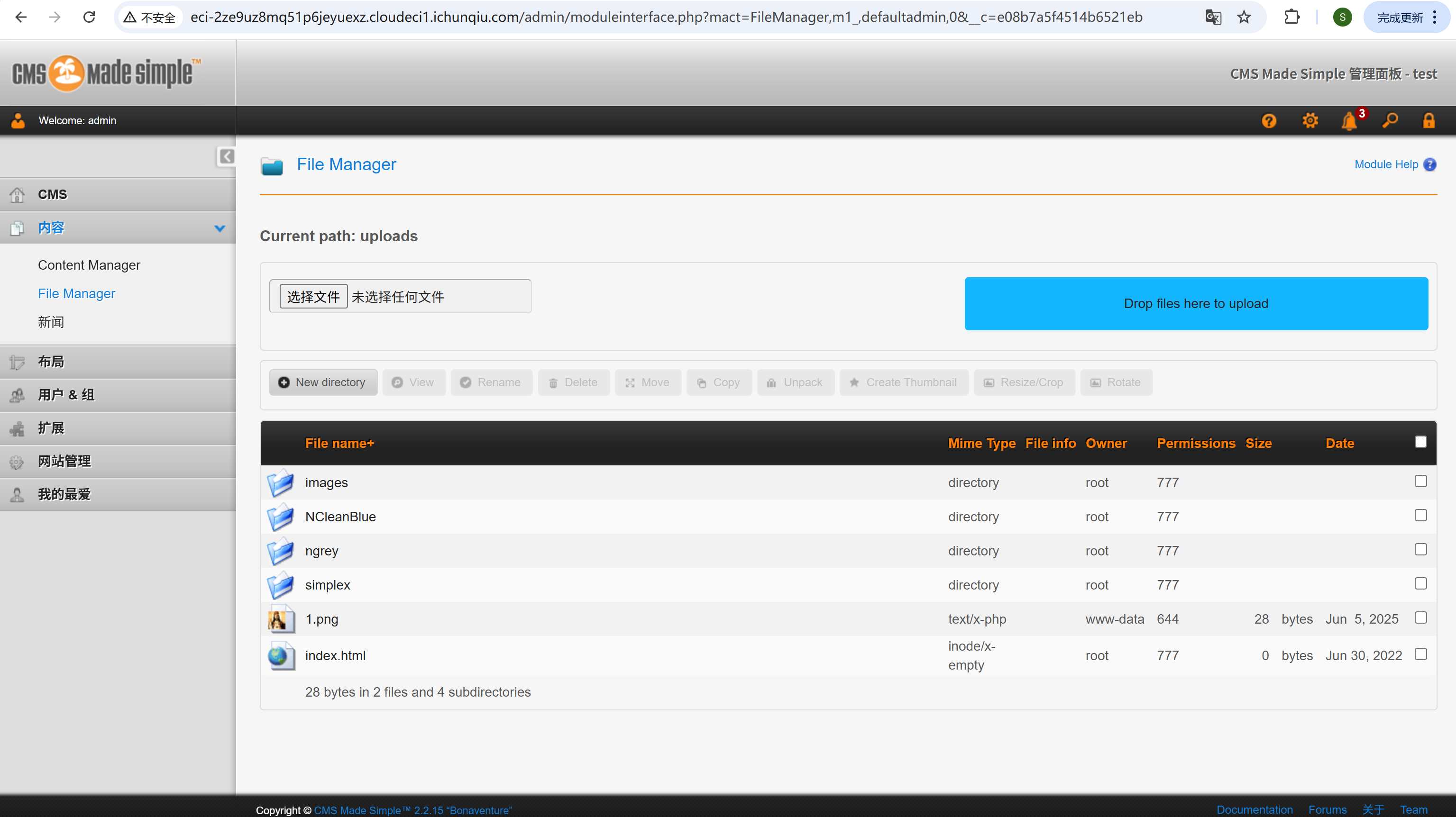Toggle select-all checkbox in table header
1456x817 pixels.
(1420, 442)
